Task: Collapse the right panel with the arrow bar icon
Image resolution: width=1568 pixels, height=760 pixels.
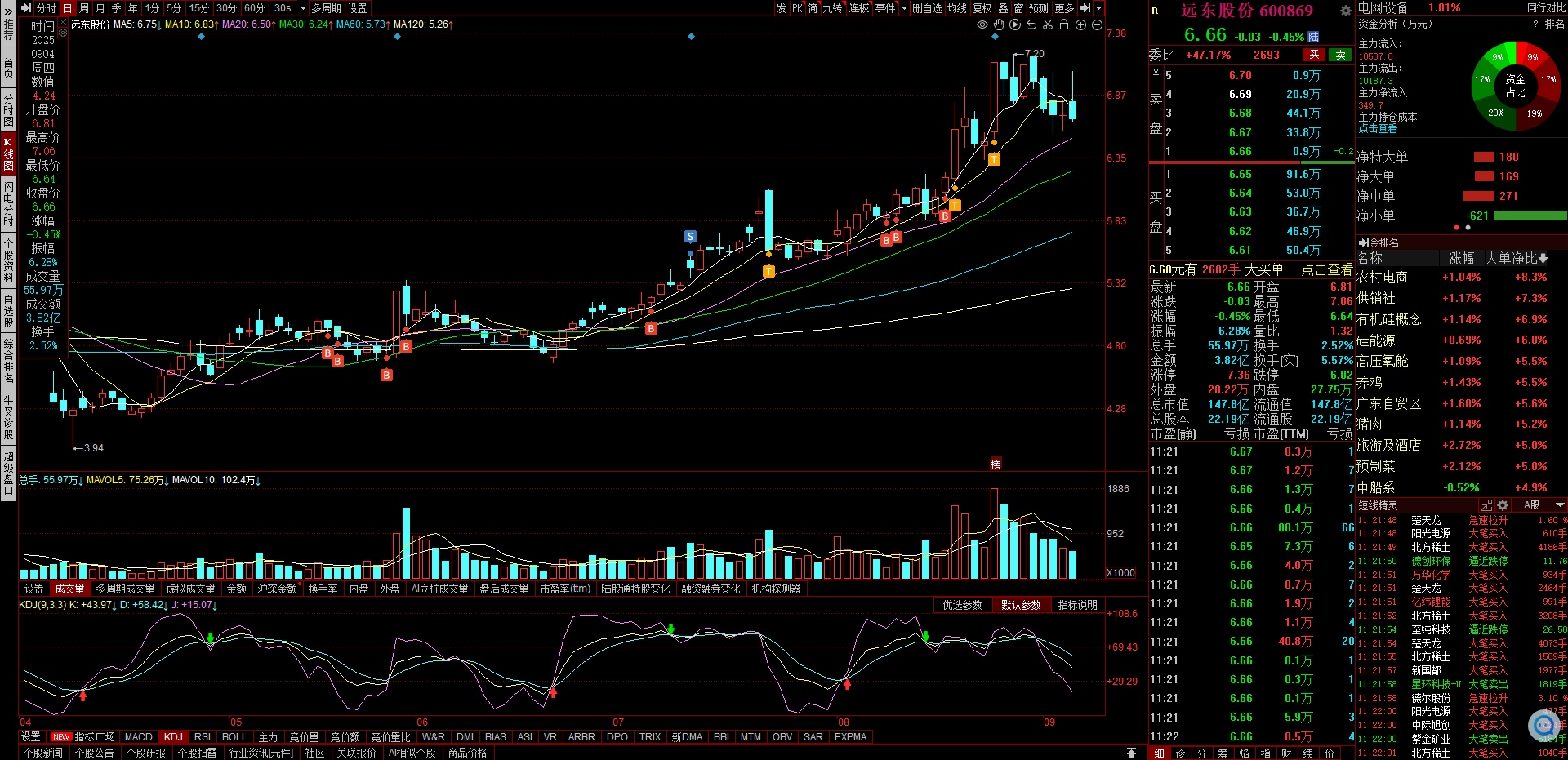Action: tap(1085, 8)
